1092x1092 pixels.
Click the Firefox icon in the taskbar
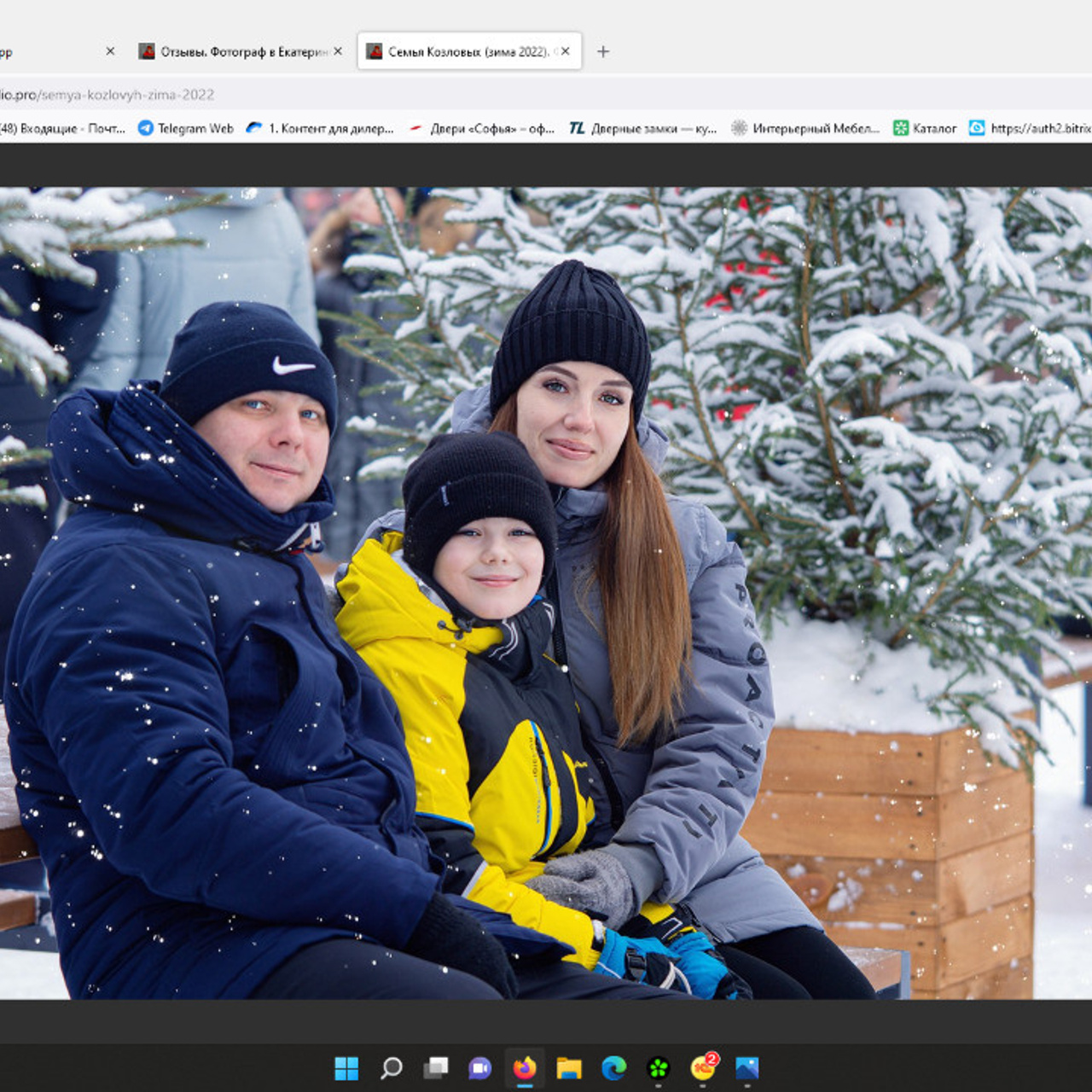point(525,1067)
